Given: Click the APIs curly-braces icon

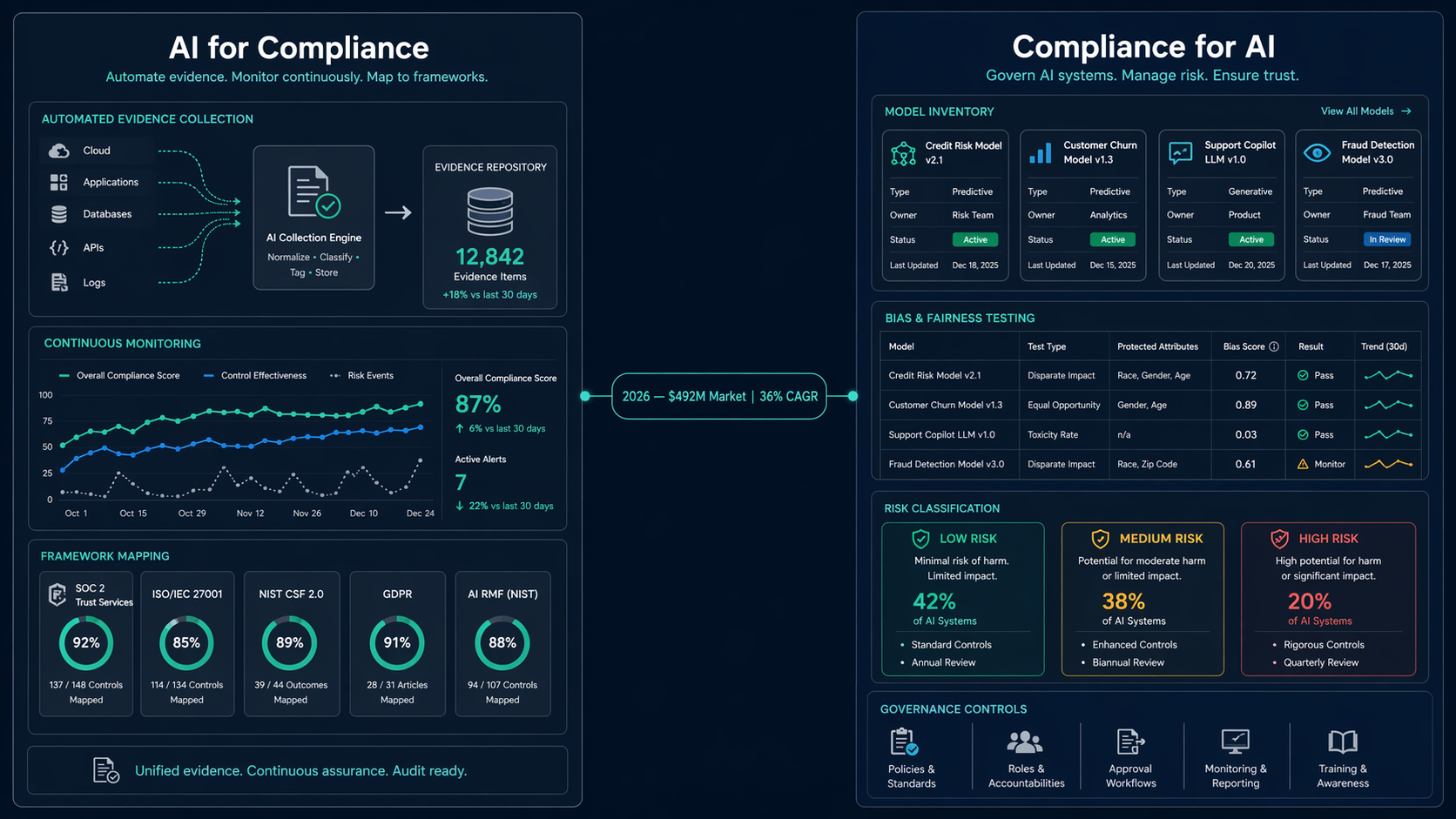Looking at the screenshot, I should pos(58,248).
